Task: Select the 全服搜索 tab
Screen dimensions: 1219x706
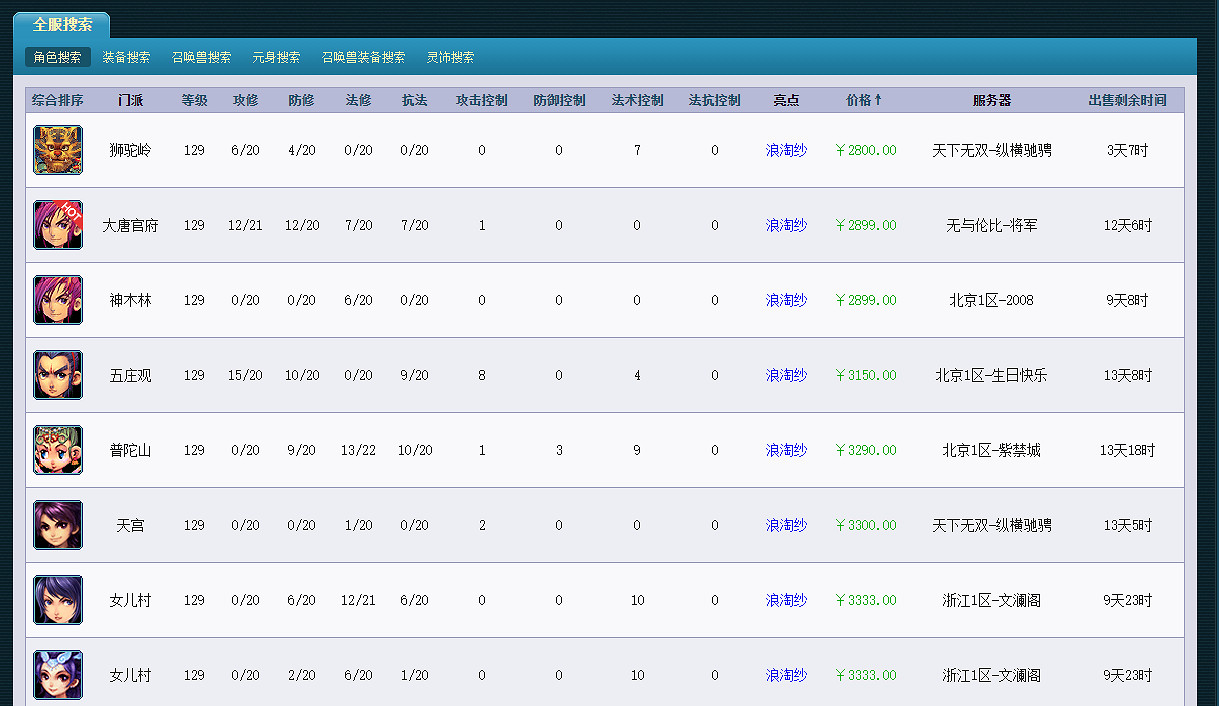Action: pyautogui.click(x=62, y=24)
